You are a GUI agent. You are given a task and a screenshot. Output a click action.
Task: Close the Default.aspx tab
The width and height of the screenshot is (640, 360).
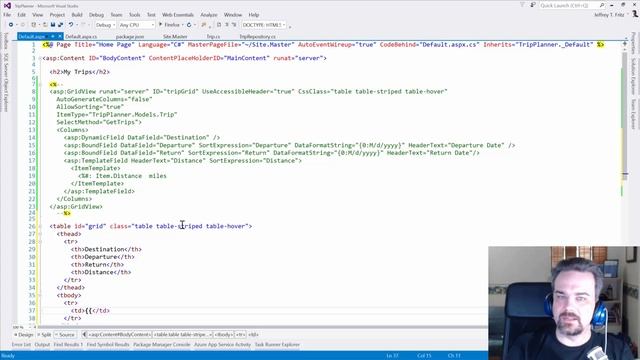pos(60,36)
